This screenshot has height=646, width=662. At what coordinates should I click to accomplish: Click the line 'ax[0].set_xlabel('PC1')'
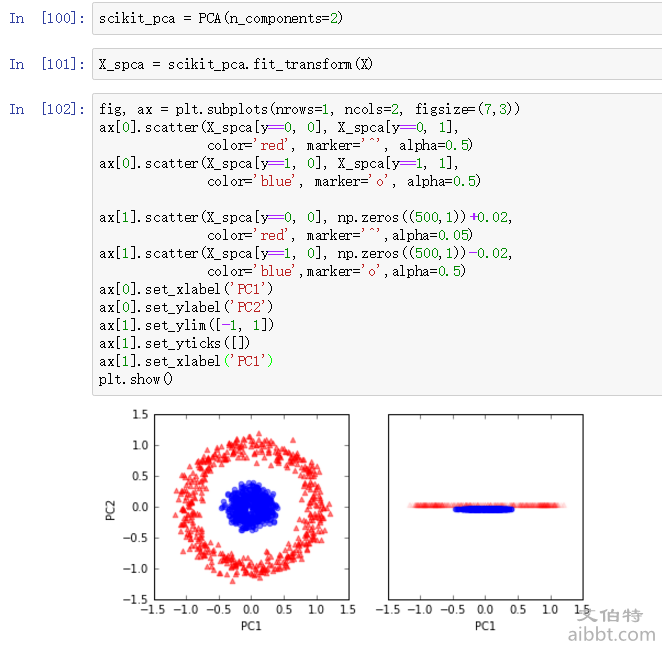click(186, 289)
